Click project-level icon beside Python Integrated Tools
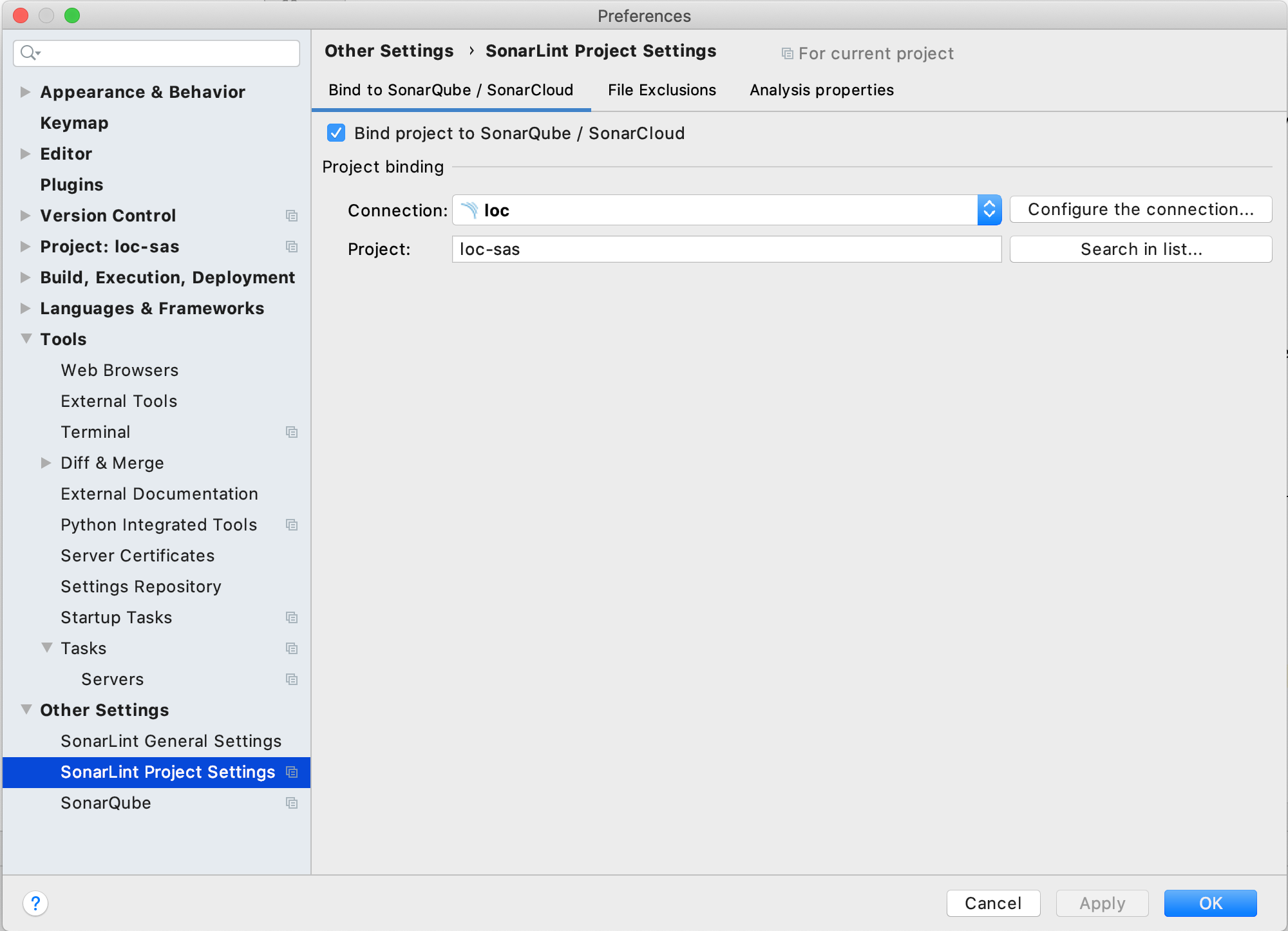The width and height of the screenshot is (1288, 931). pyautogui.click(x=292, y=525)
